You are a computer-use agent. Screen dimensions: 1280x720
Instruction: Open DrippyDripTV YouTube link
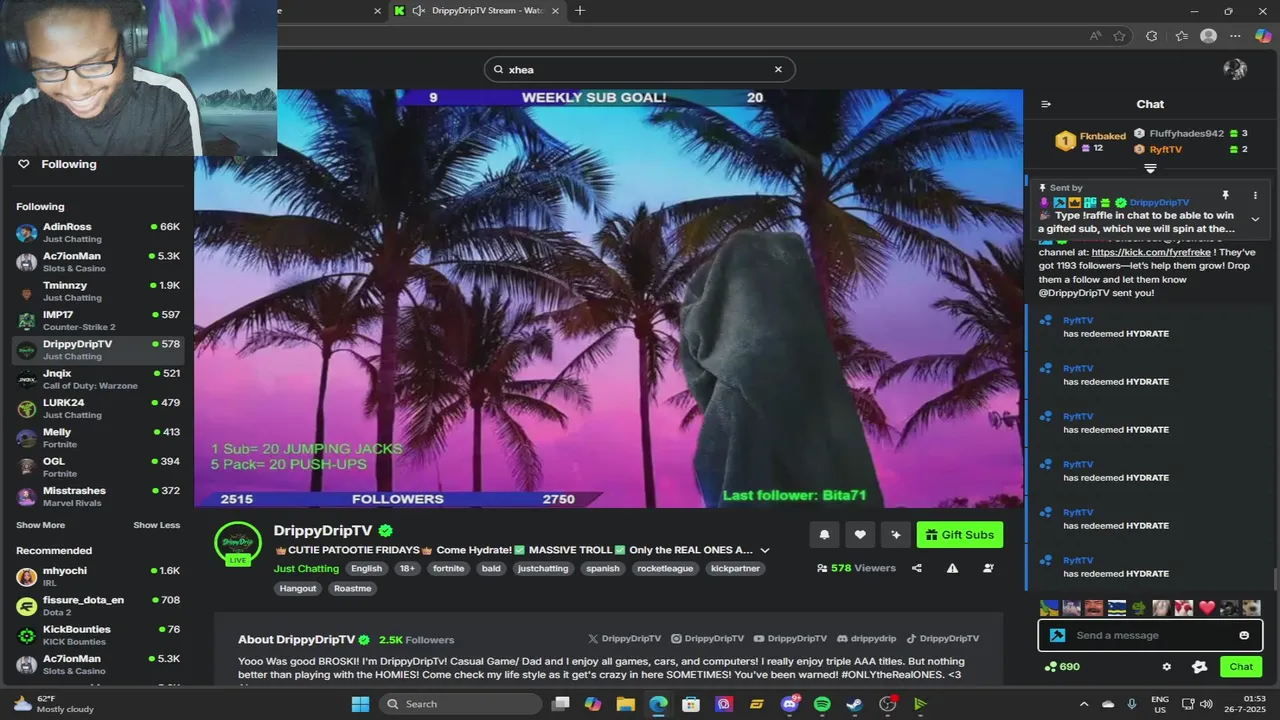tap(791, 638)
